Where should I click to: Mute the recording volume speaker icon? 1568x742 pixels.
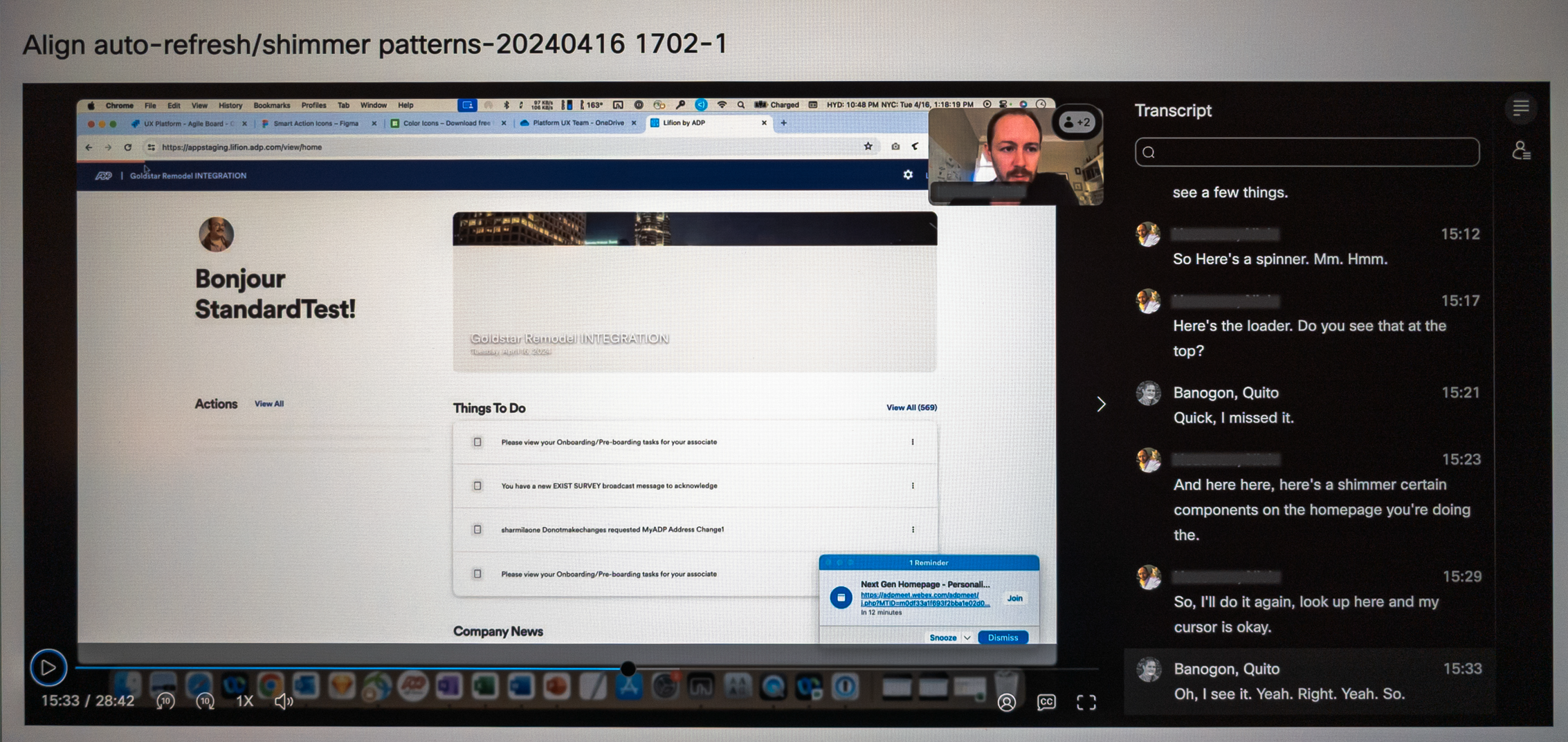[x=284, y=701]
